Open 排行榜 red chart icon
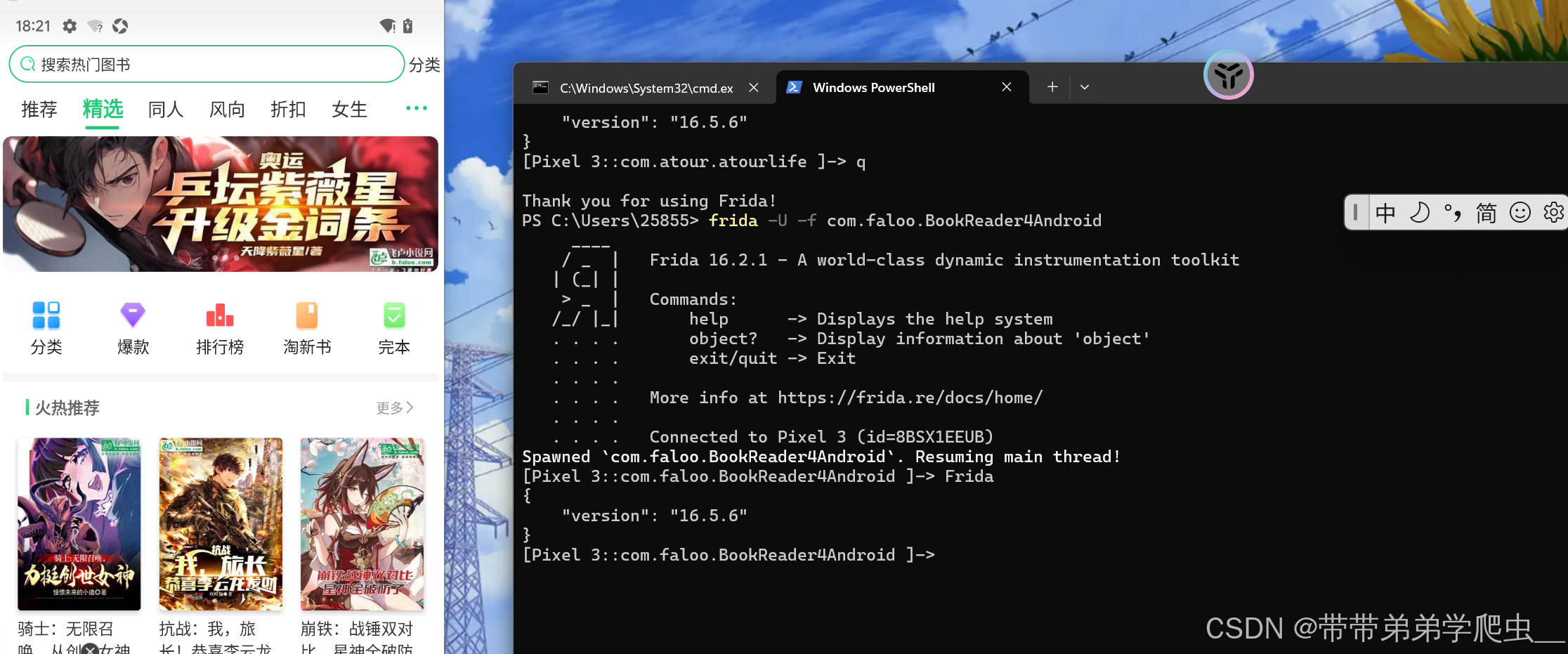1568x654 pixels. [x=220, y=315]
